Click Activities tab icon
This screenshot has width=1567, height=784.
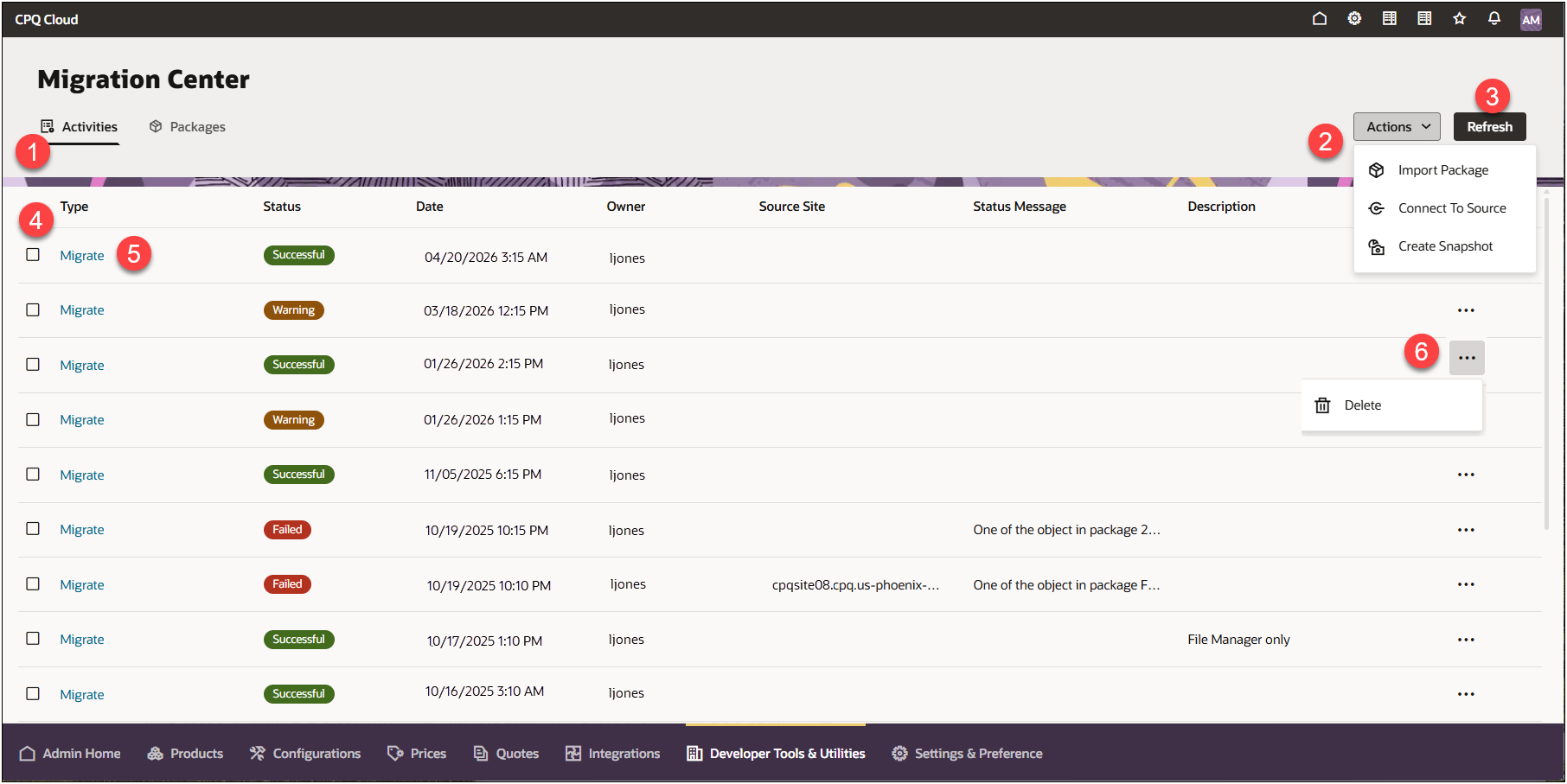(x=48, y=126)
